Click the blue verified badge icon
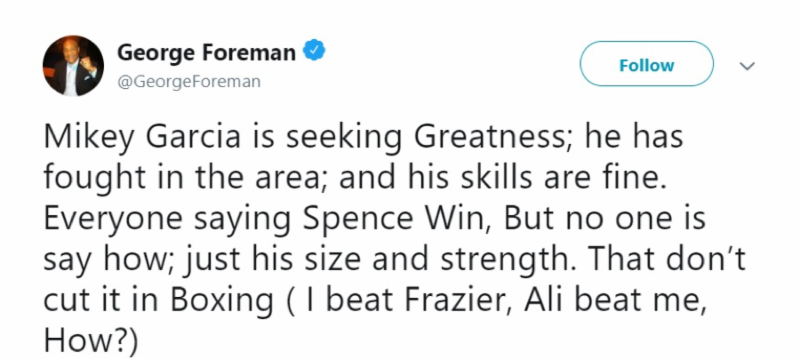The height and width of the screenshot is (360, 800). pos(314,52)
